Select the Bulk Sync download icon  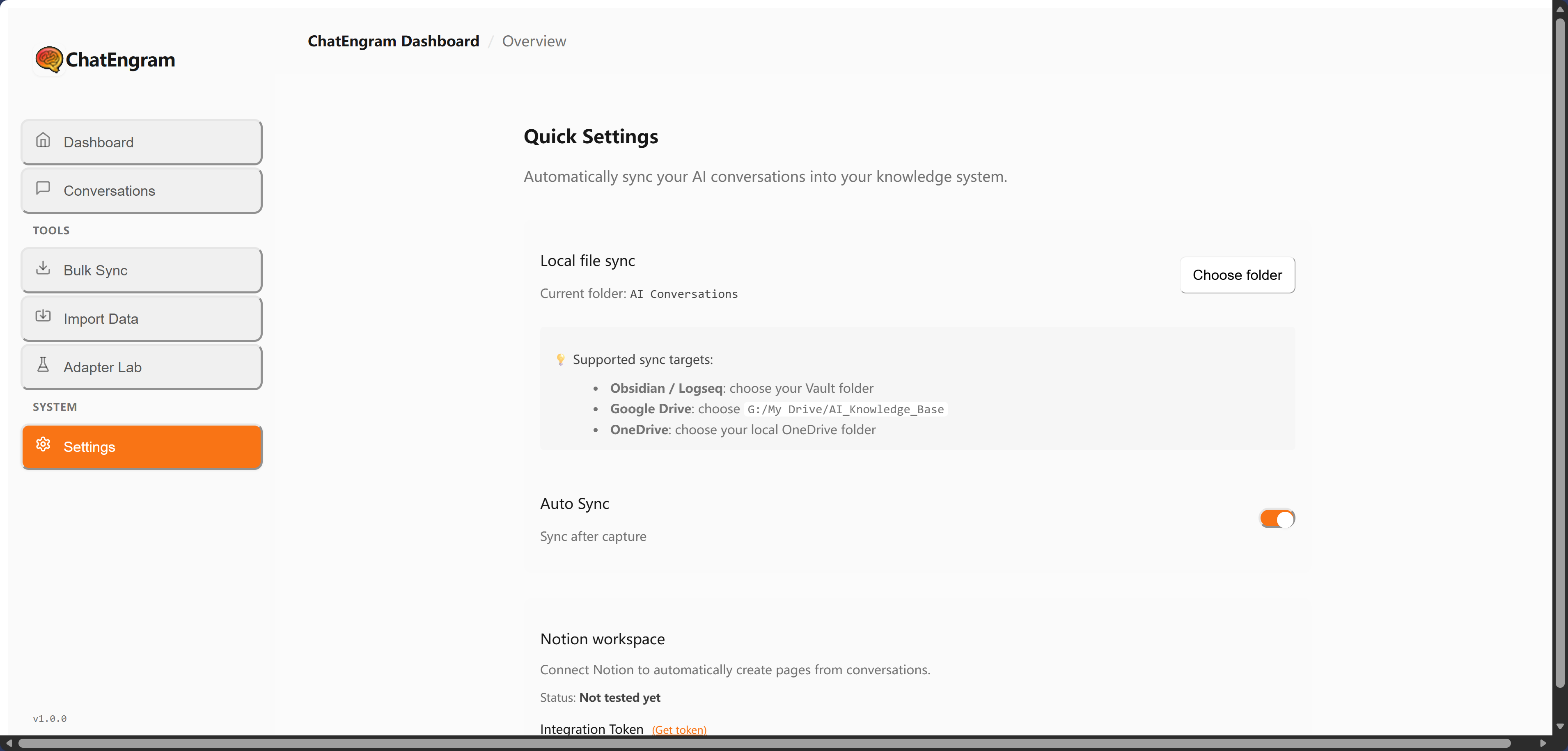pyautogui.click(x=43, y=268)
